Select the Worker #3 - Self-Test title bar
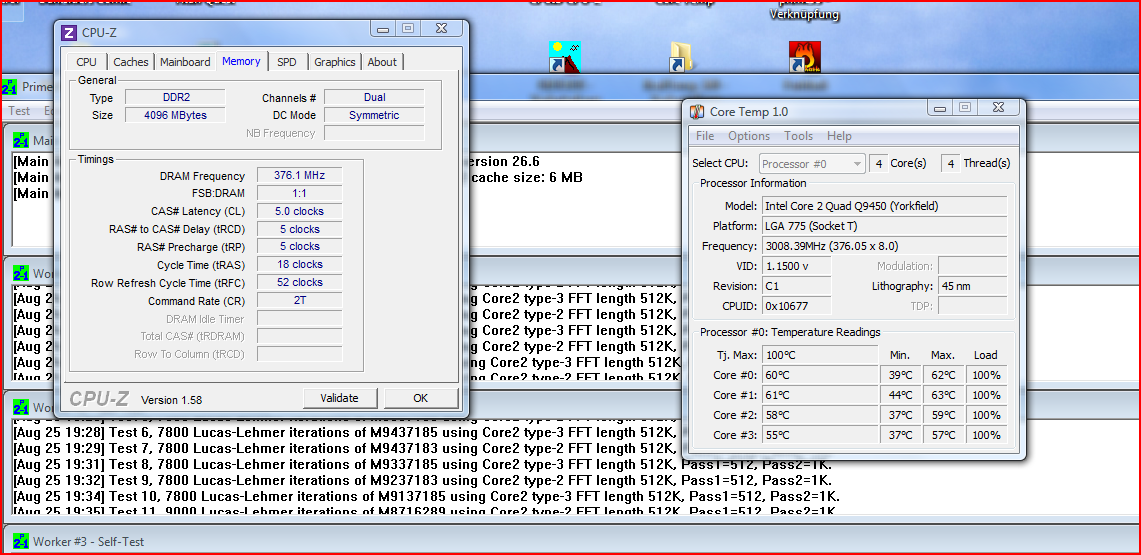Viewport: 1141px width, 555px height. tap(570, 541)
